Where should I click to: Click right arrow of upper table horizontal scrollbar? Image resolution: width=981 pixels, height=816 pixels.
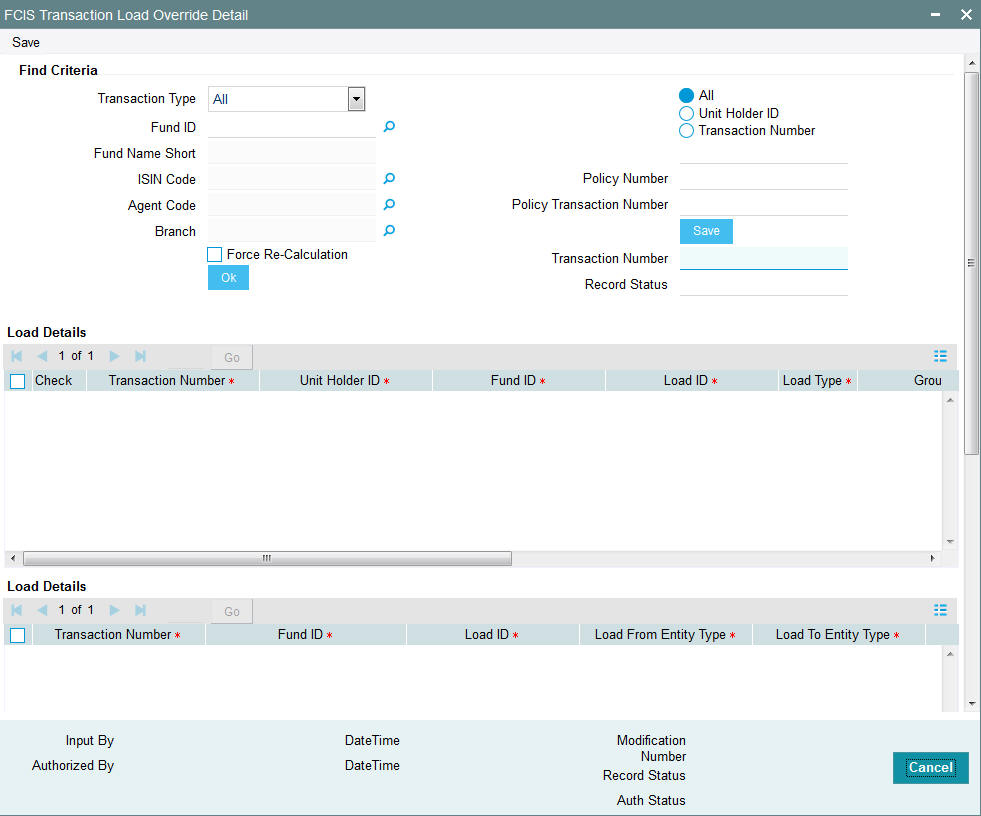tap(932, 558)
